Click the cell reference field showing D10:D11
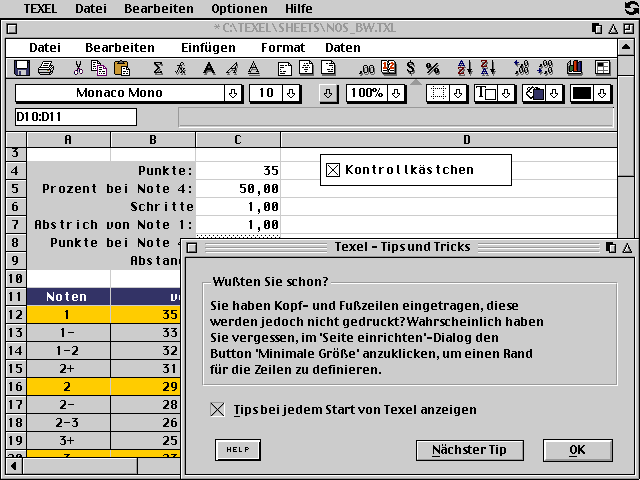The image size is (640, 480). click(76, 117)
